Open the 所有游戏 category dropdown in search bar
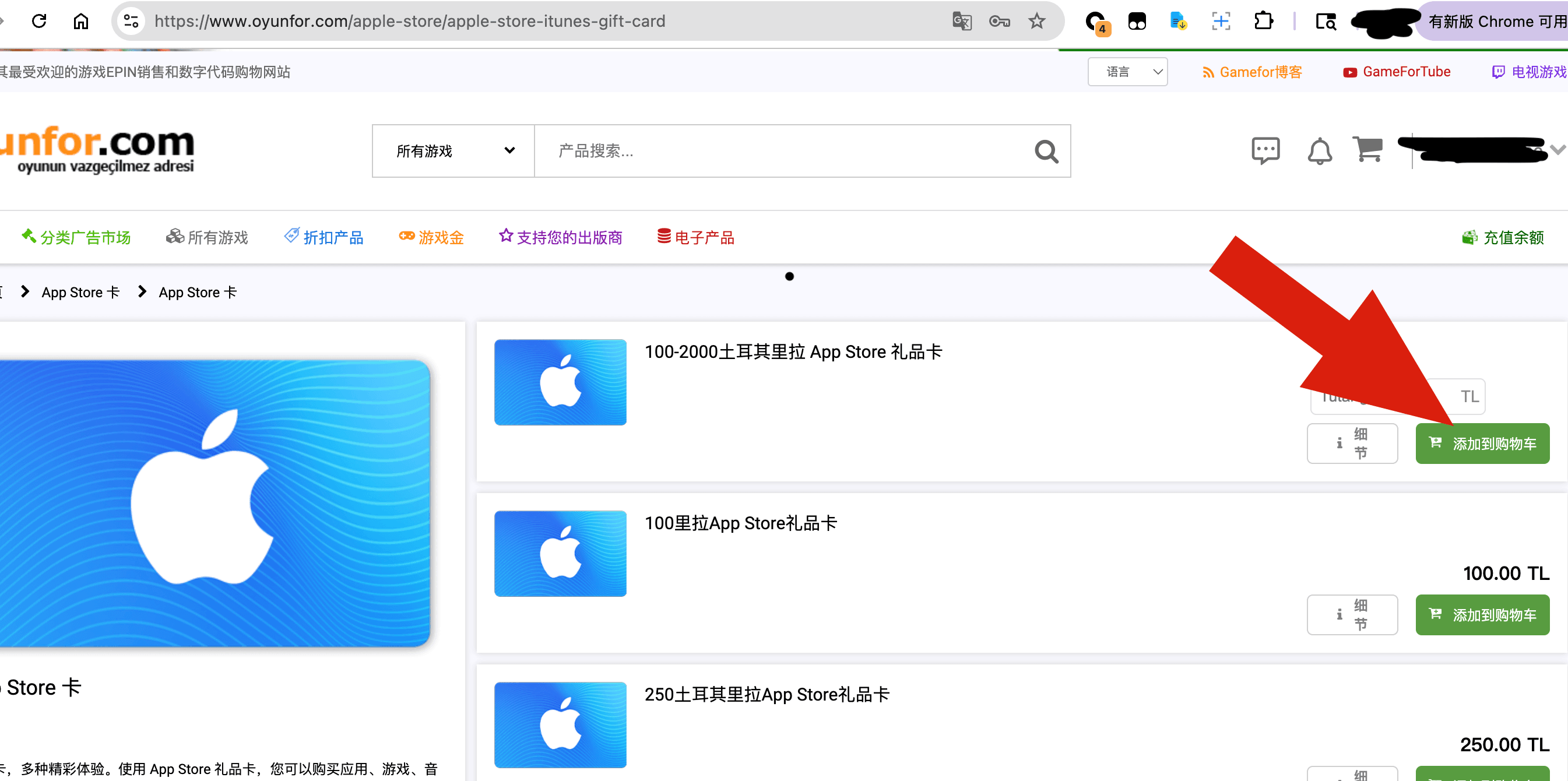 point(453,151)
